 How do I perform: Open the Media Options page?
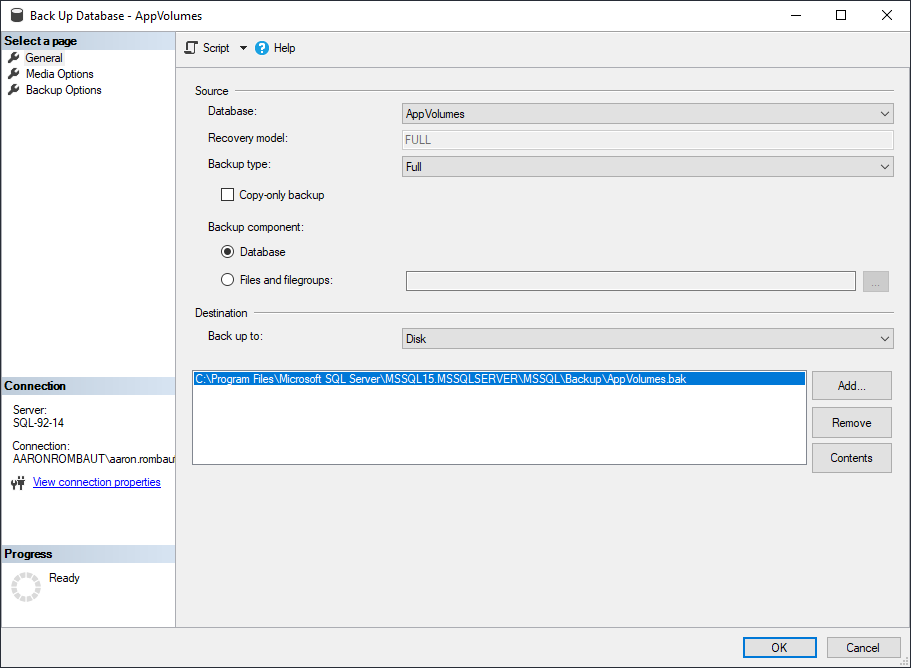(x=59, y=74)
